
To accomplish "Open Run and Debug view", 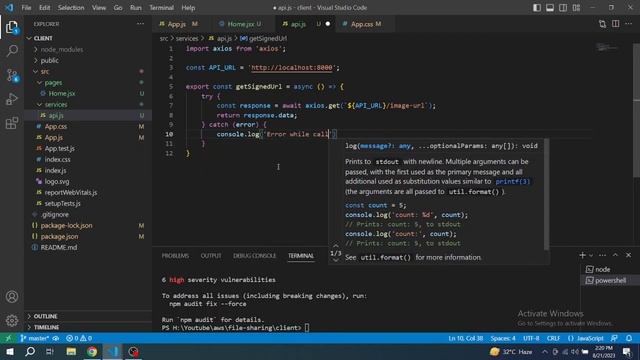I will pyautogui.click(x=12, y=99).
